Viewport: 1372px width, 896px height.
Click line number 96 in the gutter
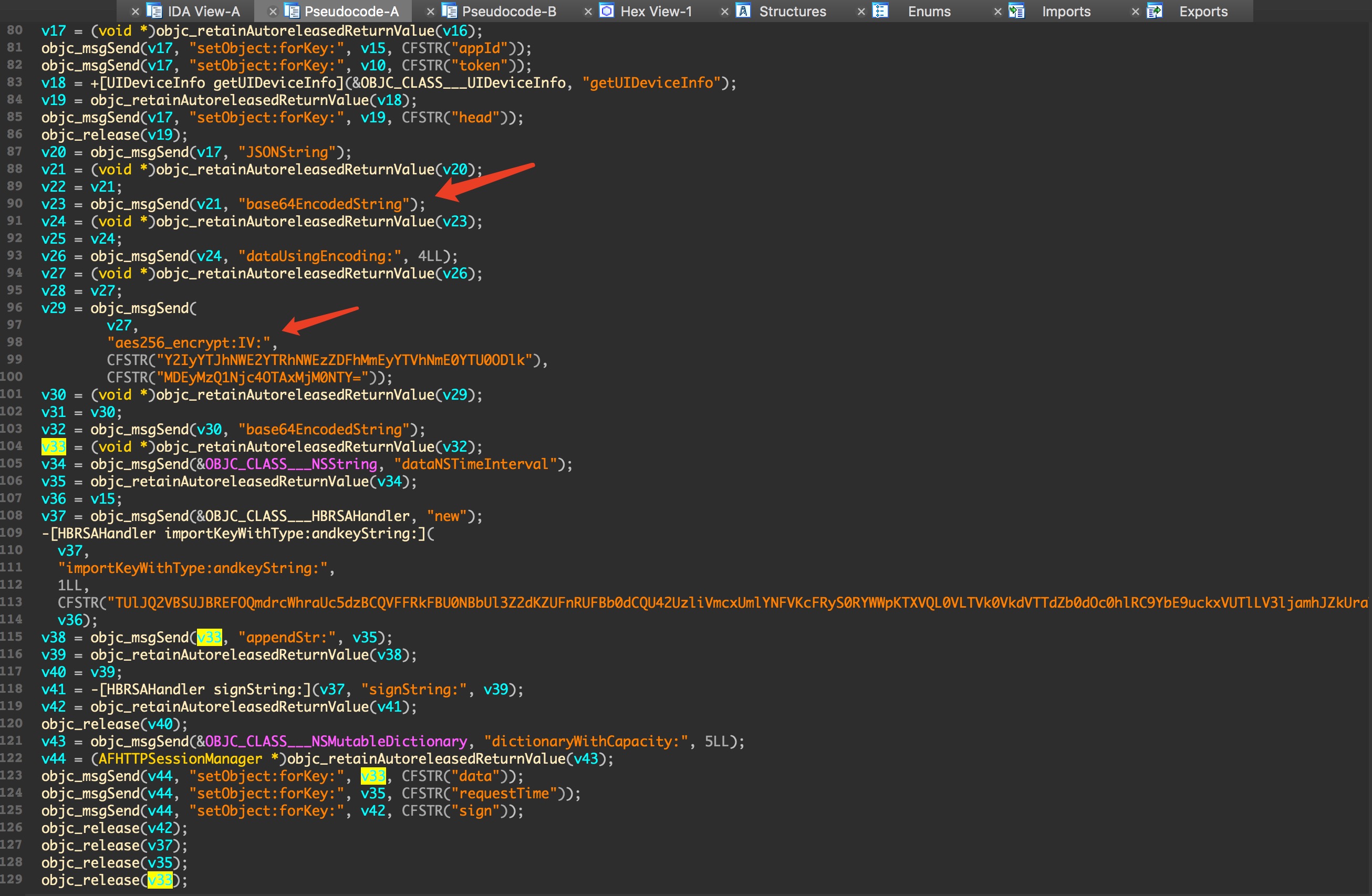coord(14,307)
